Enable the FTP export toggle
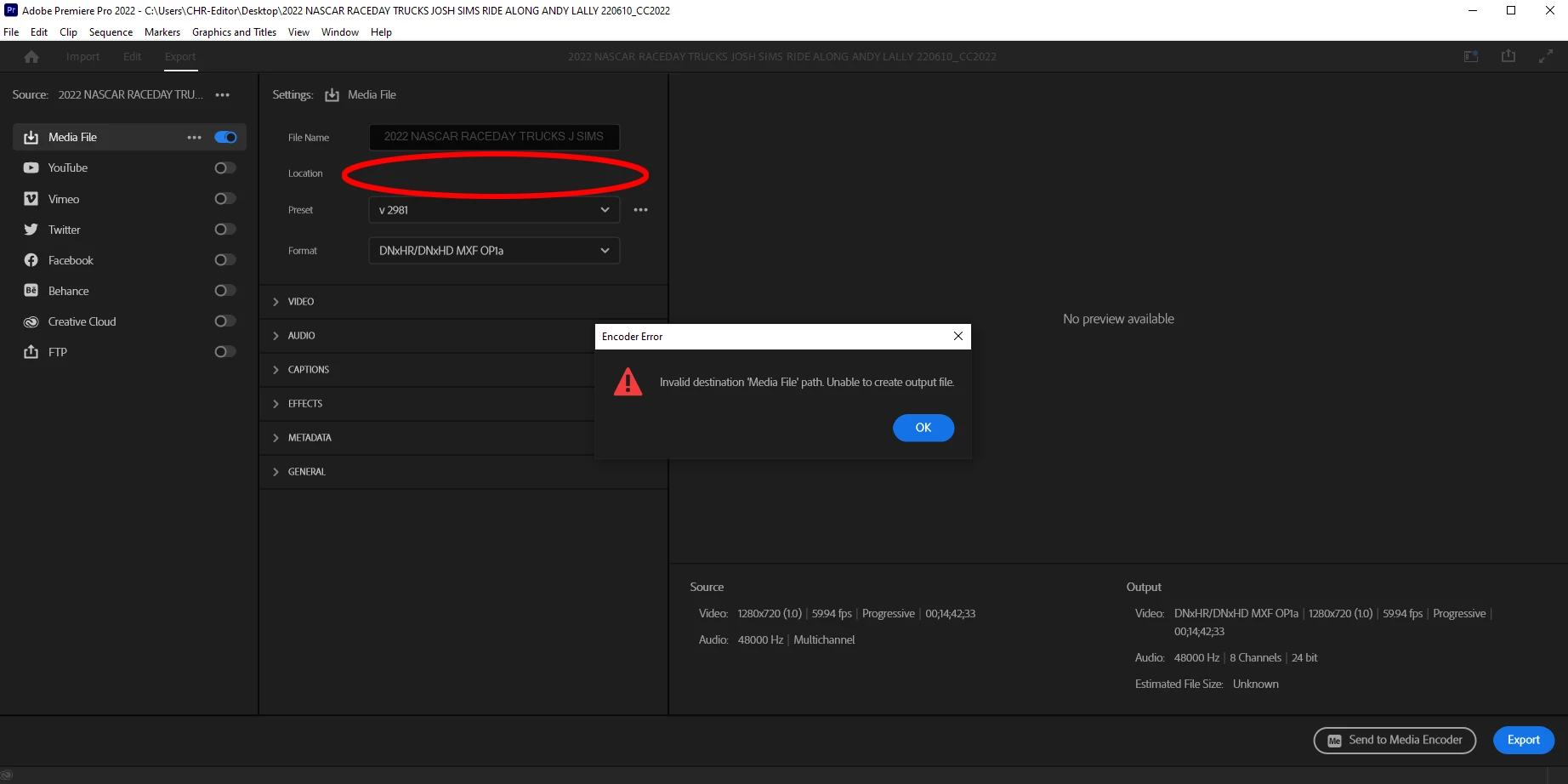This screenshot has width=1568, height=784. [225, 351]
